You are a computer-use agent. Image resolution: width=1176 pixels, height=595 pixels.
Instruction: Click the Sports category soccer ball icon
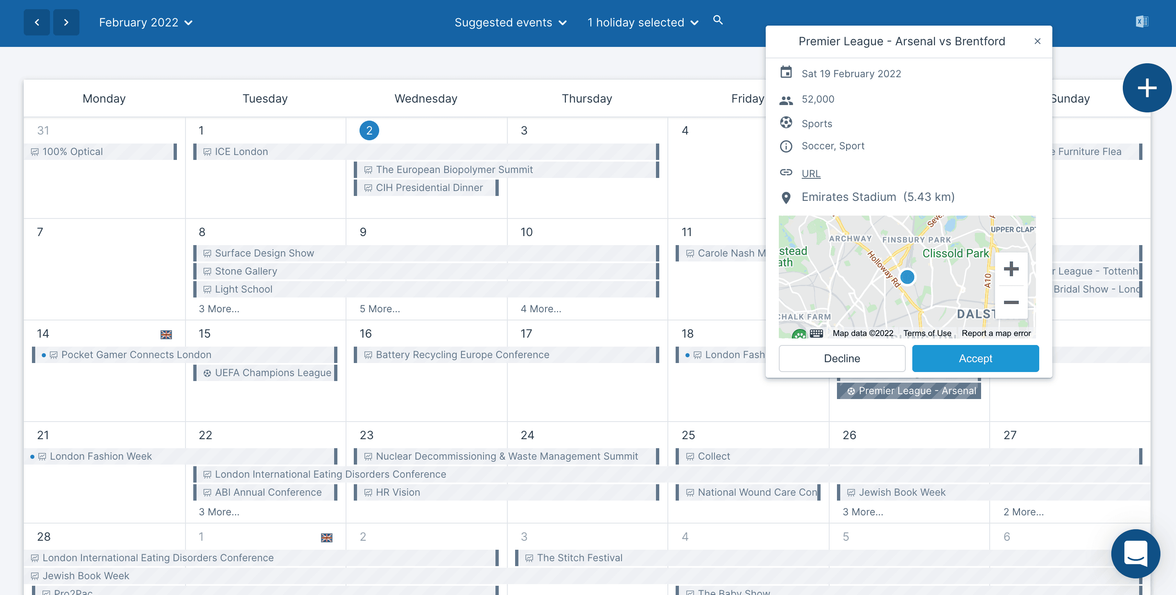coord(786,123)
